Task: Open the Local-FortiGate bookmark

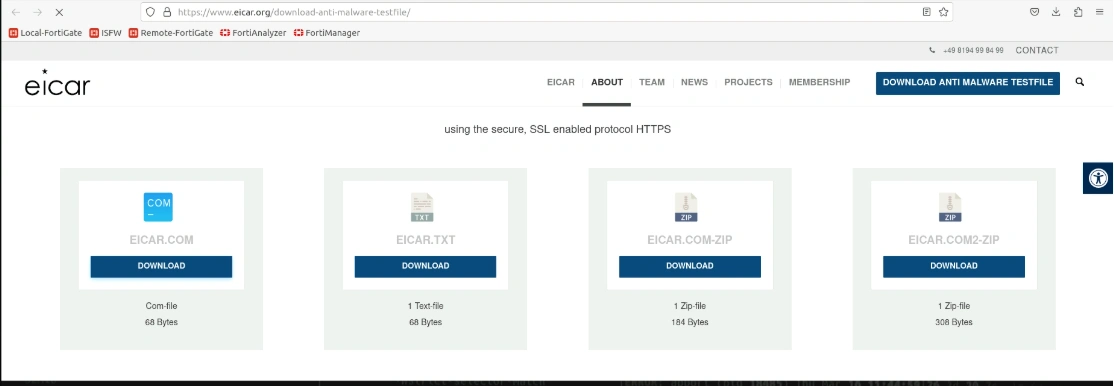Action: click(45, 33)
